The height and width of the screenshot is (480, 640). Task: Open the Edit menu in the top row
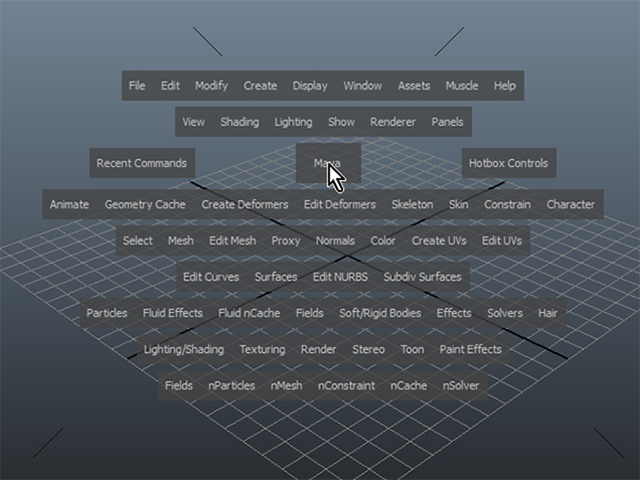tap(170, 86)
